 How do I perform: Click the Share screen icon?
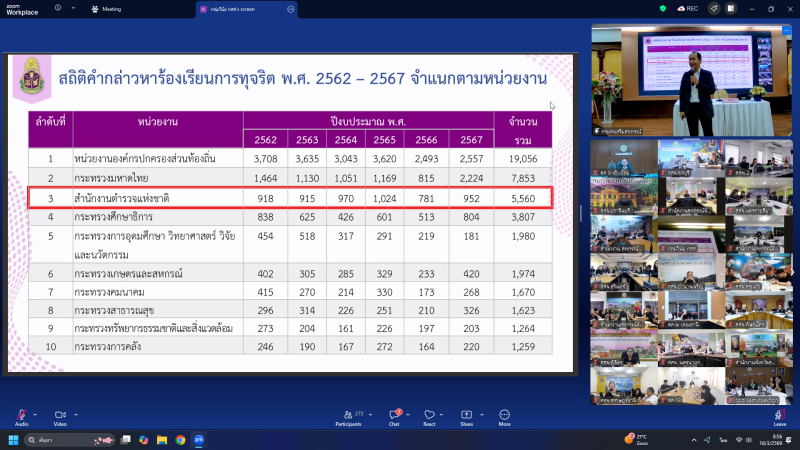(x=466, y=415)
